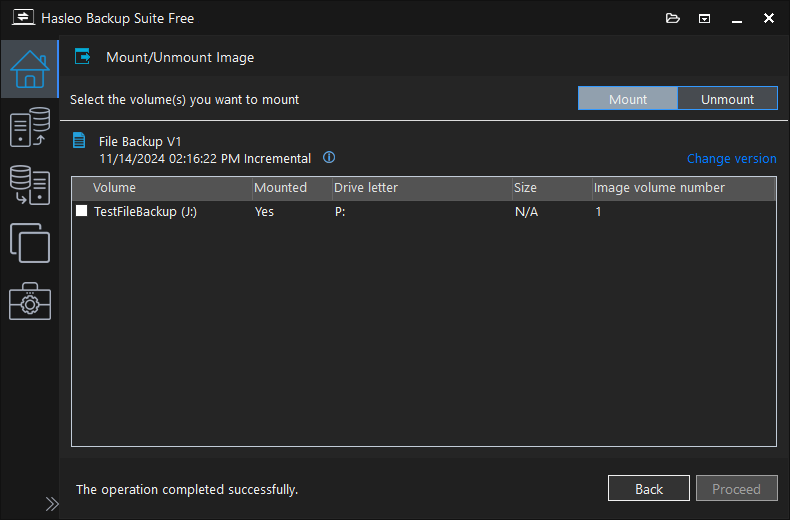Switch to the Unmount tab
The image size is (790, 520).
tap(728, 99)
